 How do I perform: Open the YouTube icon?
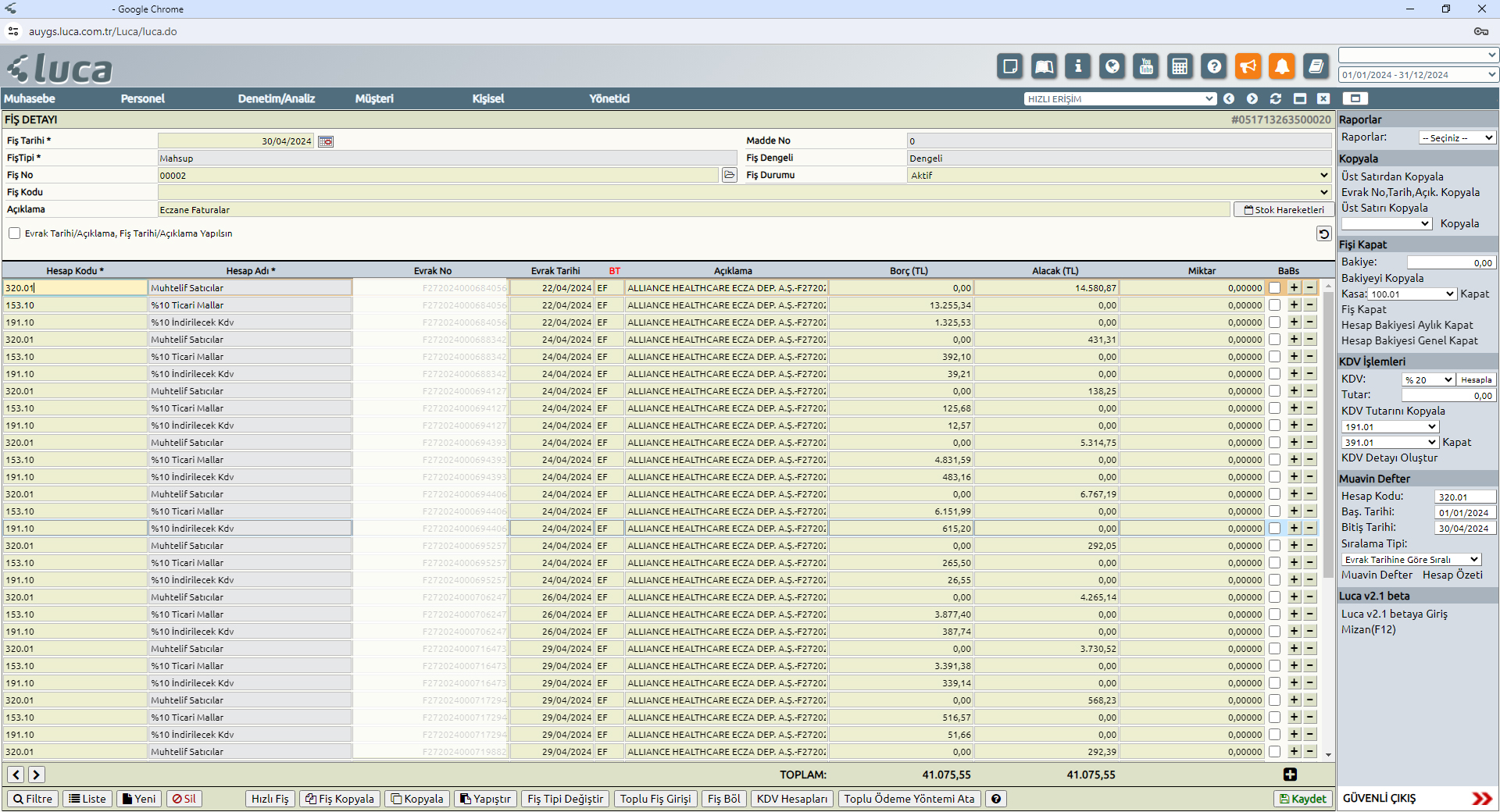(x=1146, y=66)
